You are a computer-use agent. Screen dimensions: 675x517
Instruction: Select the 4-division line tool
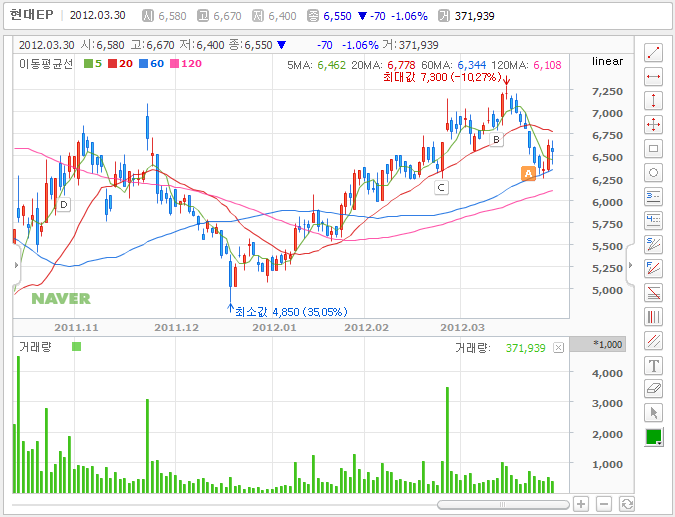(653, 221)
